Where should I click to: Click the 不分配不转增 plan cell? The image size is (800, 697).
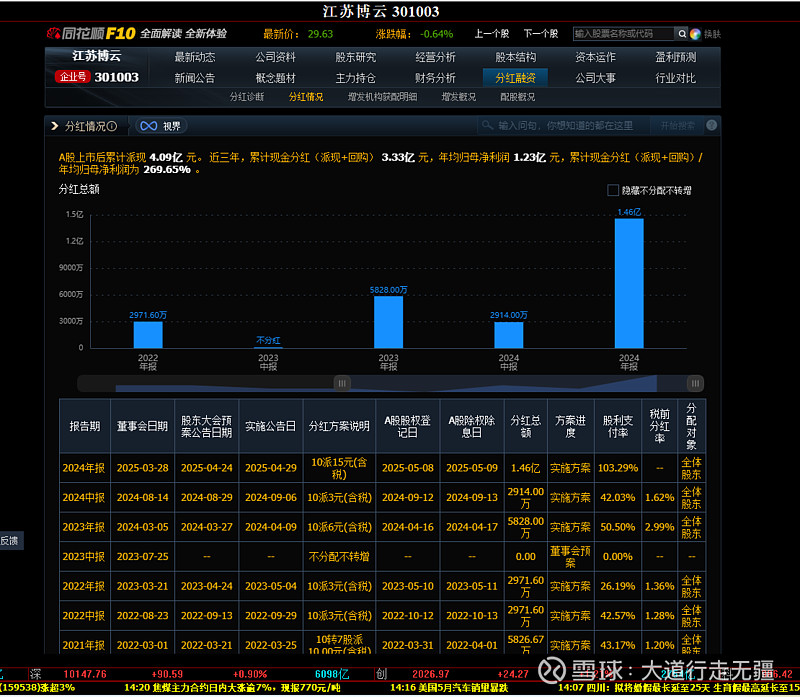(339, 557)
